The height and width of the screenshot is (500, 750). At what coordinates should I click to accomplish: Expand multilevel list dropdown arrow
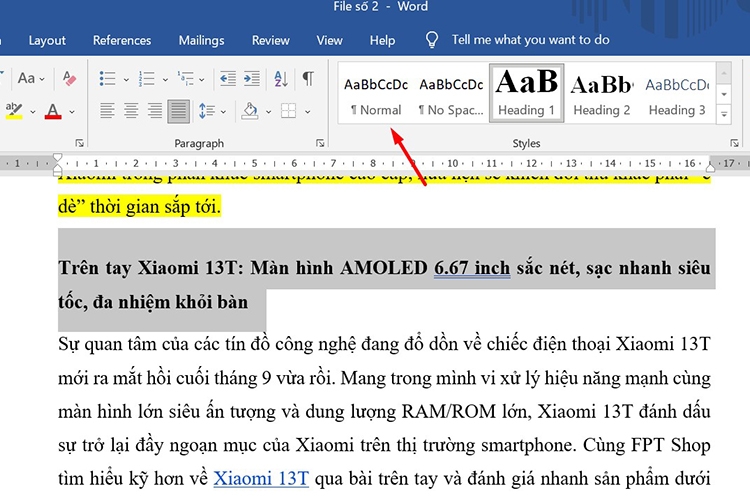202,79
